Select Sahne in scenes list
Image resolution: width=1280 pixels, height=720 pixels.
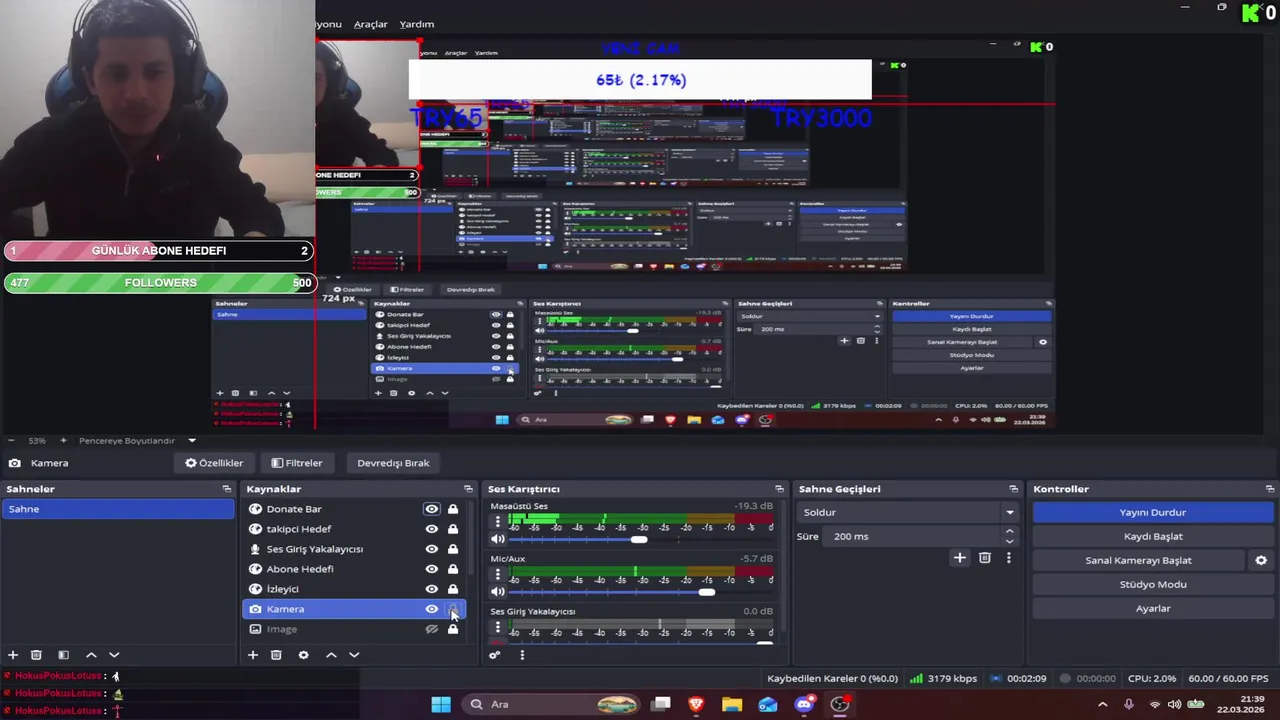click(118, 509)
